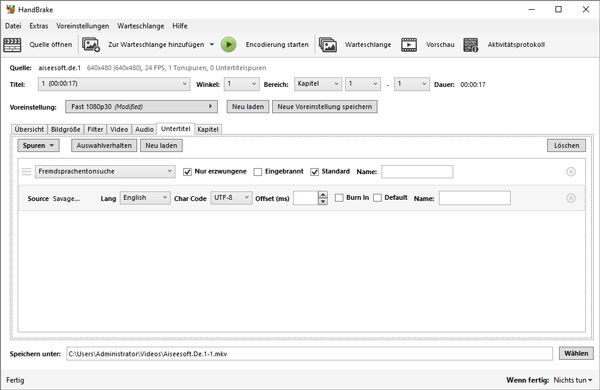
Task: Switch to the Übersicht tab
Action: [x=29, y=129]
